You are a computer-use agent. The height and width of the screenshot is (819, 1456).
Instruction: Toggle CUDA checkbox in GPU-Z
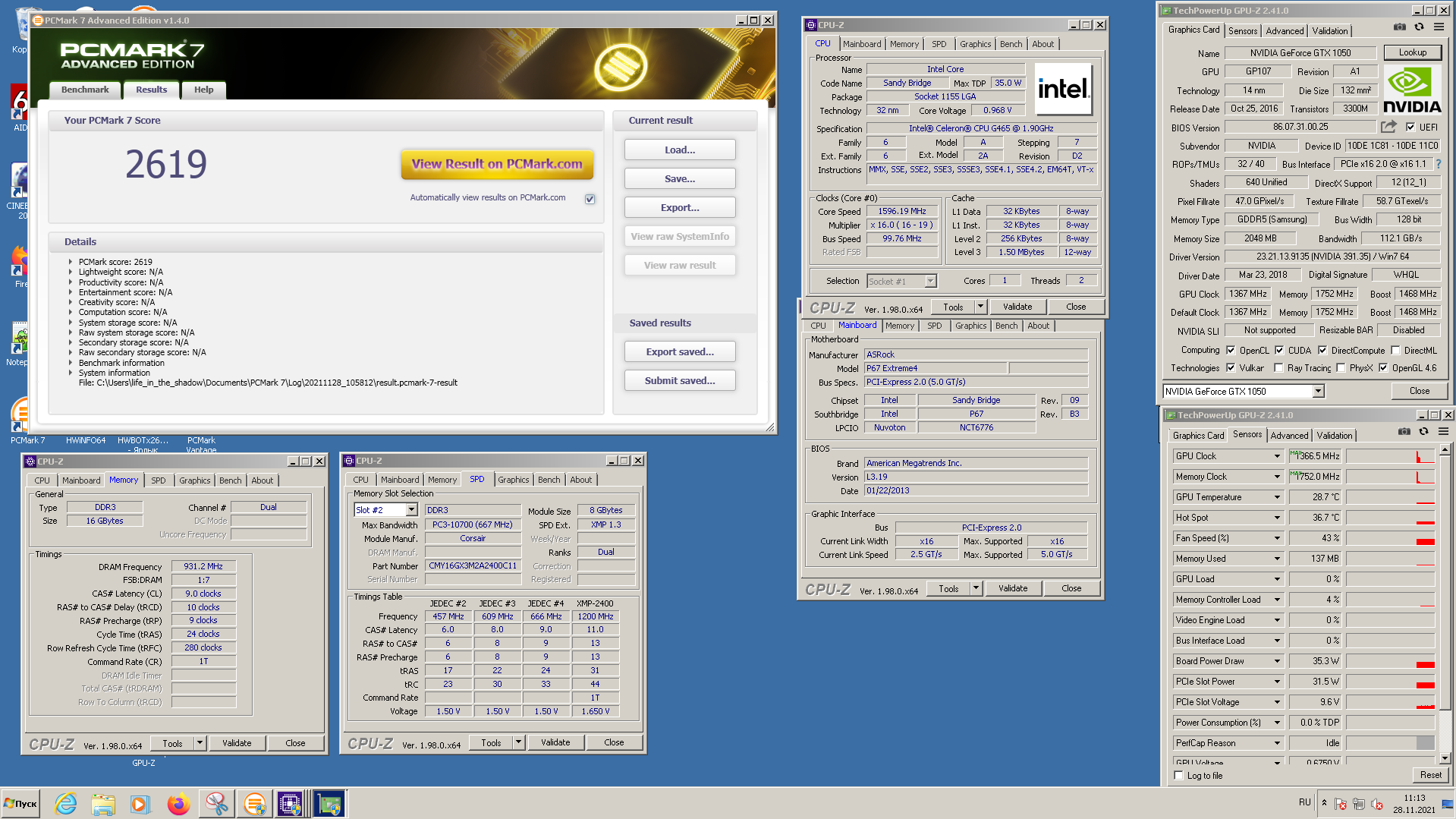tap(1279, 351)
